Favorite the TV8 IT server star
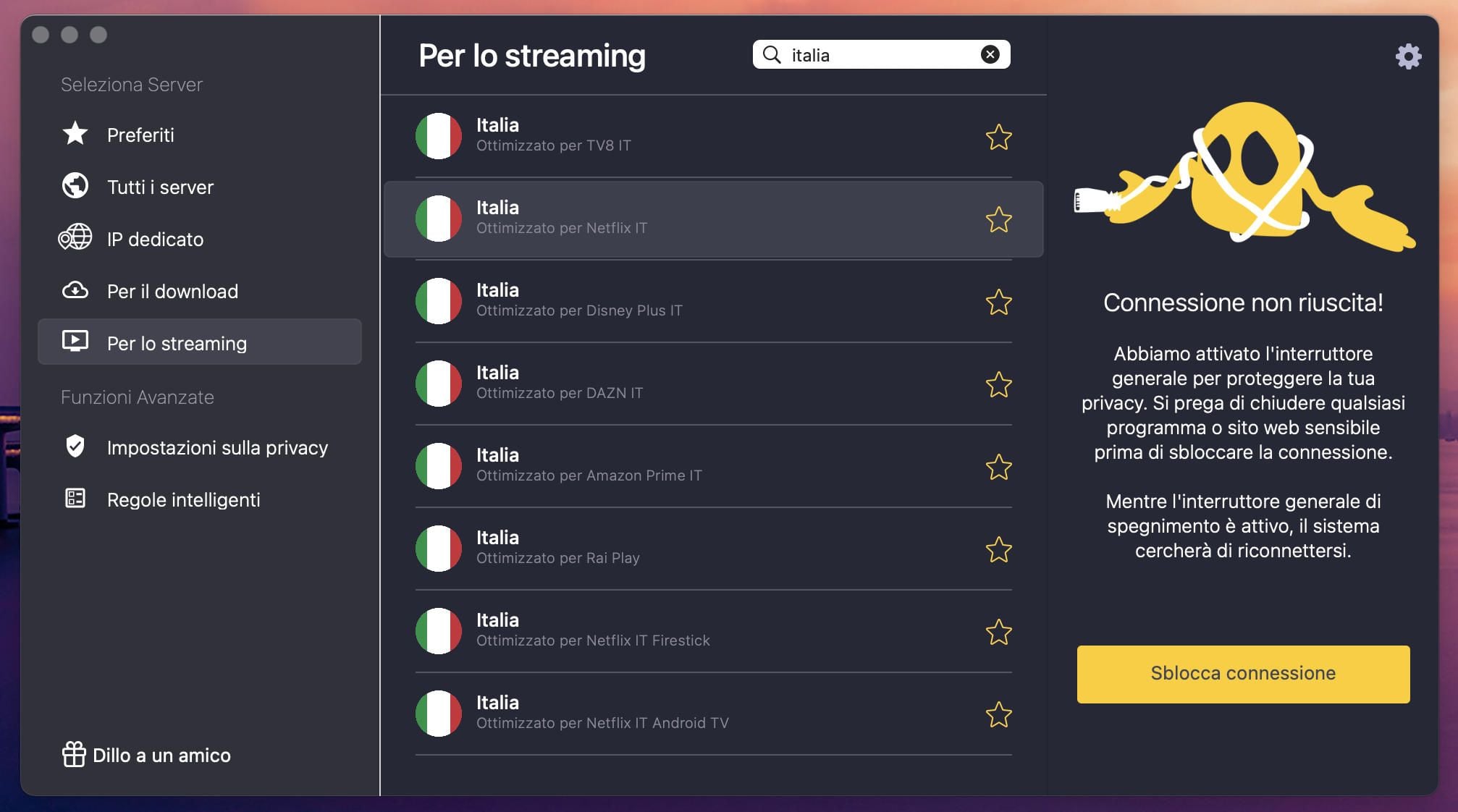 [998, 137]
